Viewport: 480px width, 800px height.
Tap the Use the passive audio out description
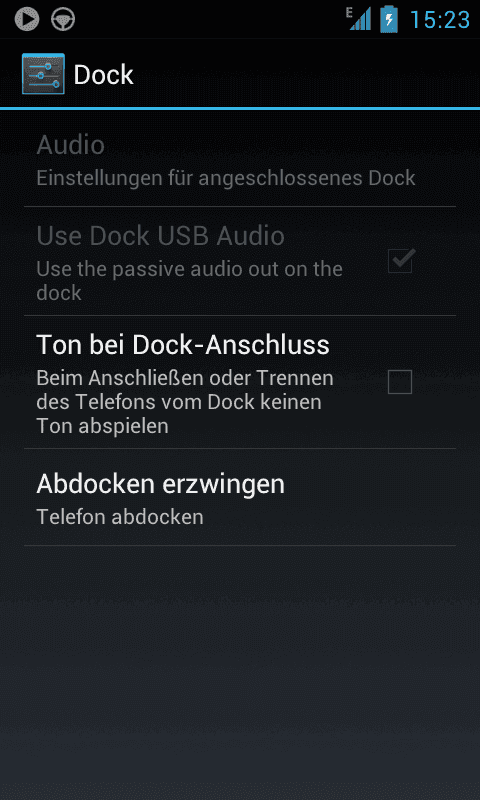coord(189,281)
